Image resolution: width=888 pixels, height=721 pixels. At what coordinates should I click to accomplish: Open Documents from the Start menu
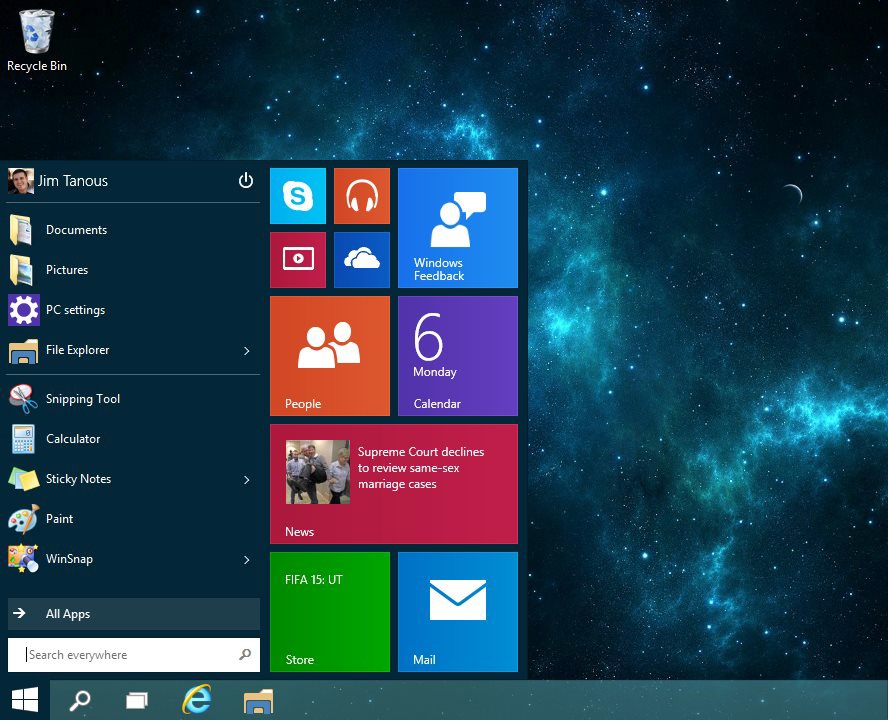pyautogui.click(x=134, y=230)
